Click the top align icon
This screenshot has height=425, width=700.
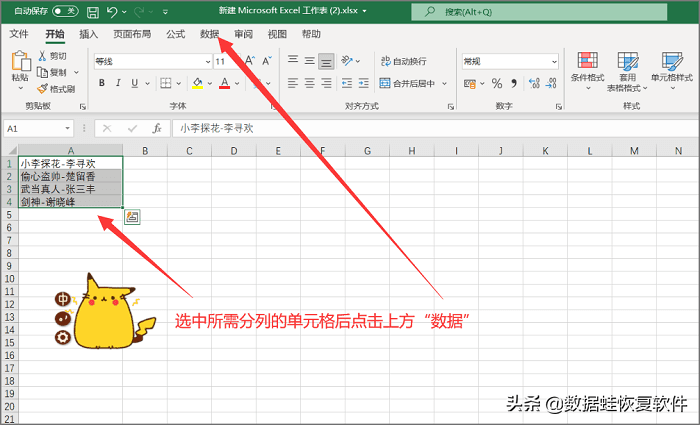point(293,60)
